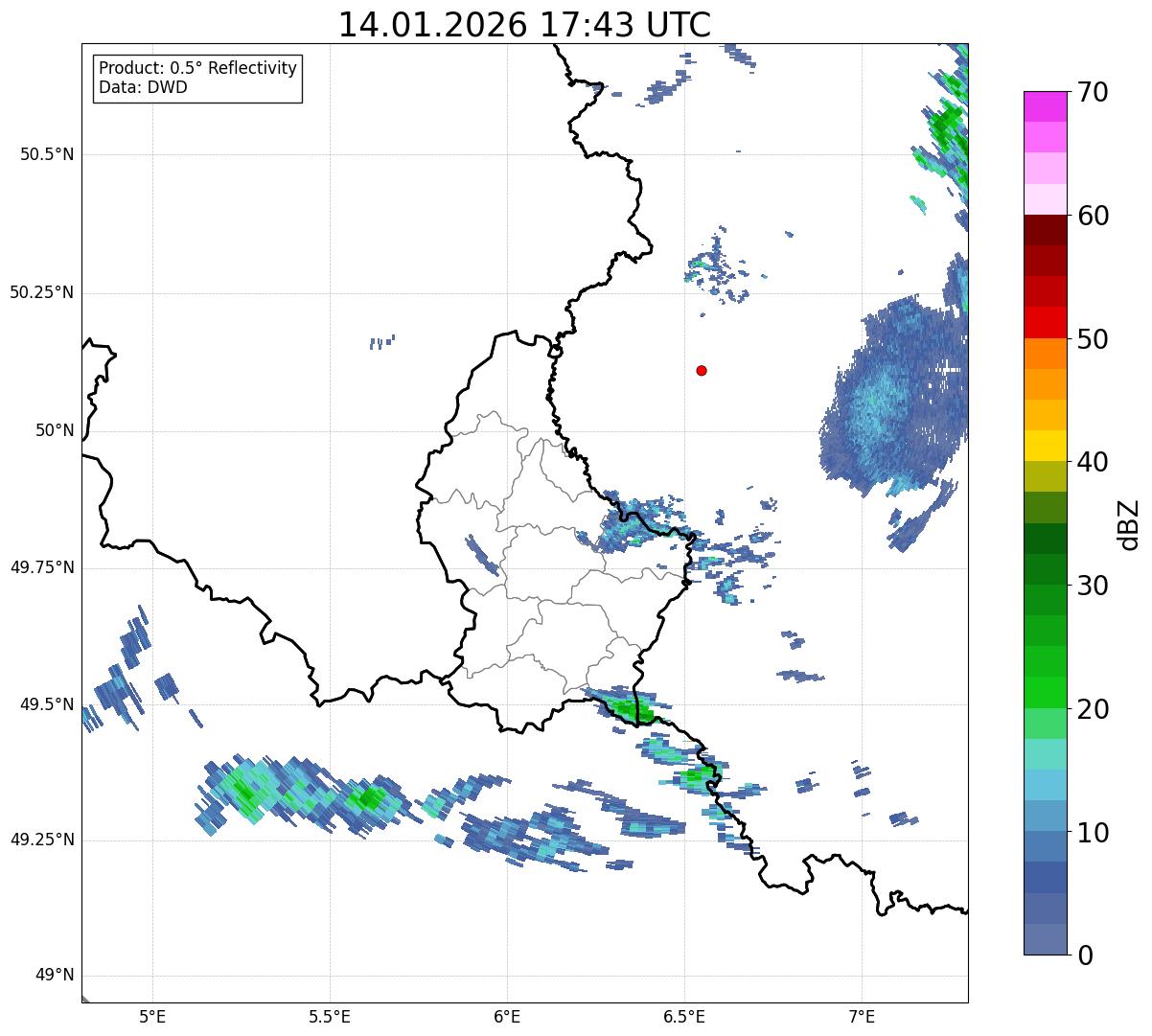Click the "Data: DWD" legend line

pyautogui.click(x=143, y=87)
